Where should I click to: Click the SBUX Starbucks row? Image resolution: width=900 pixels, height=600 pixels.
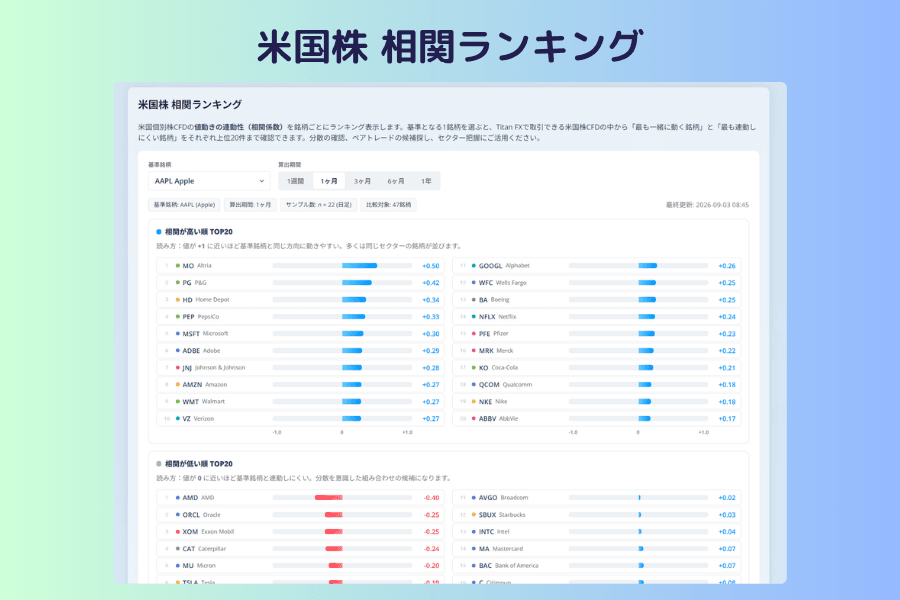(596, 514)
